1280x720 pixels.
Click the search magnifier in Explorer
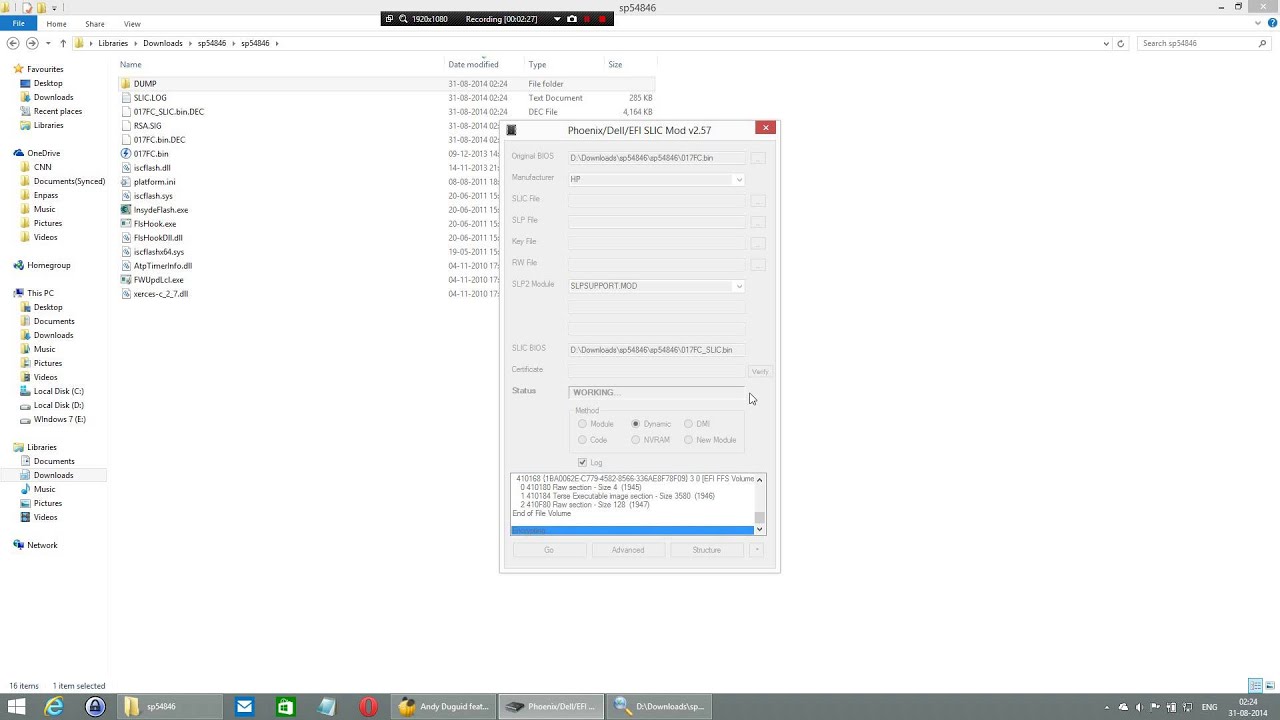click(1262, 43)
